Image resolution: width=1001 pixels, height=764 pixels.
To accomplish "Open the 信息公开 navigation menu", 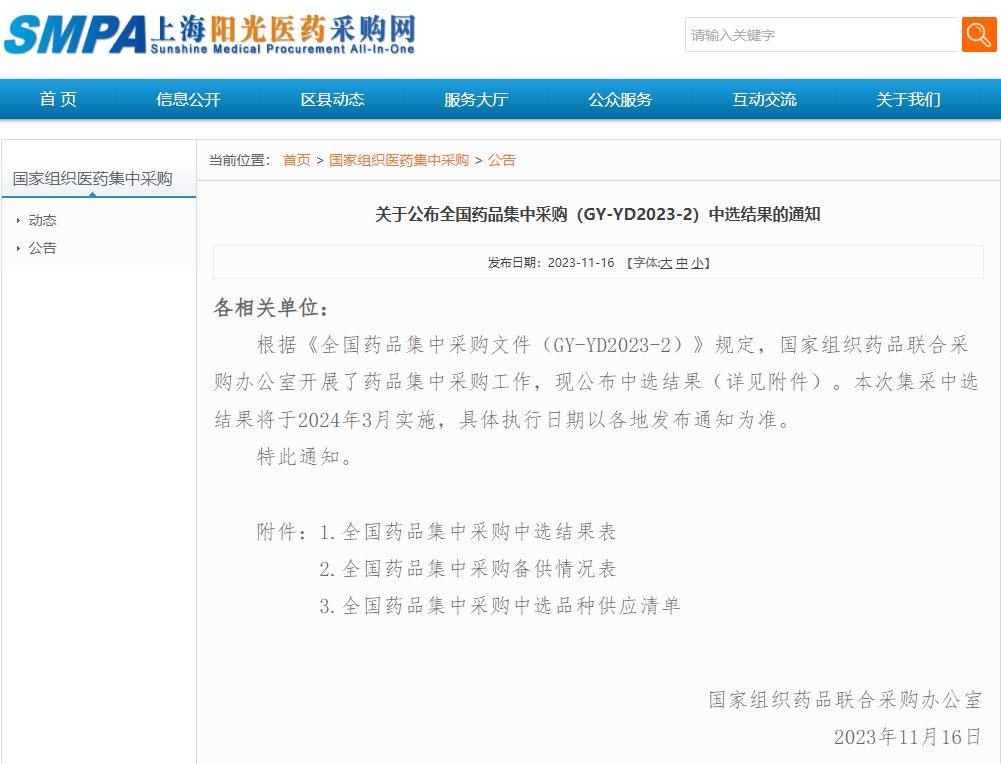I will click(186, 99).
